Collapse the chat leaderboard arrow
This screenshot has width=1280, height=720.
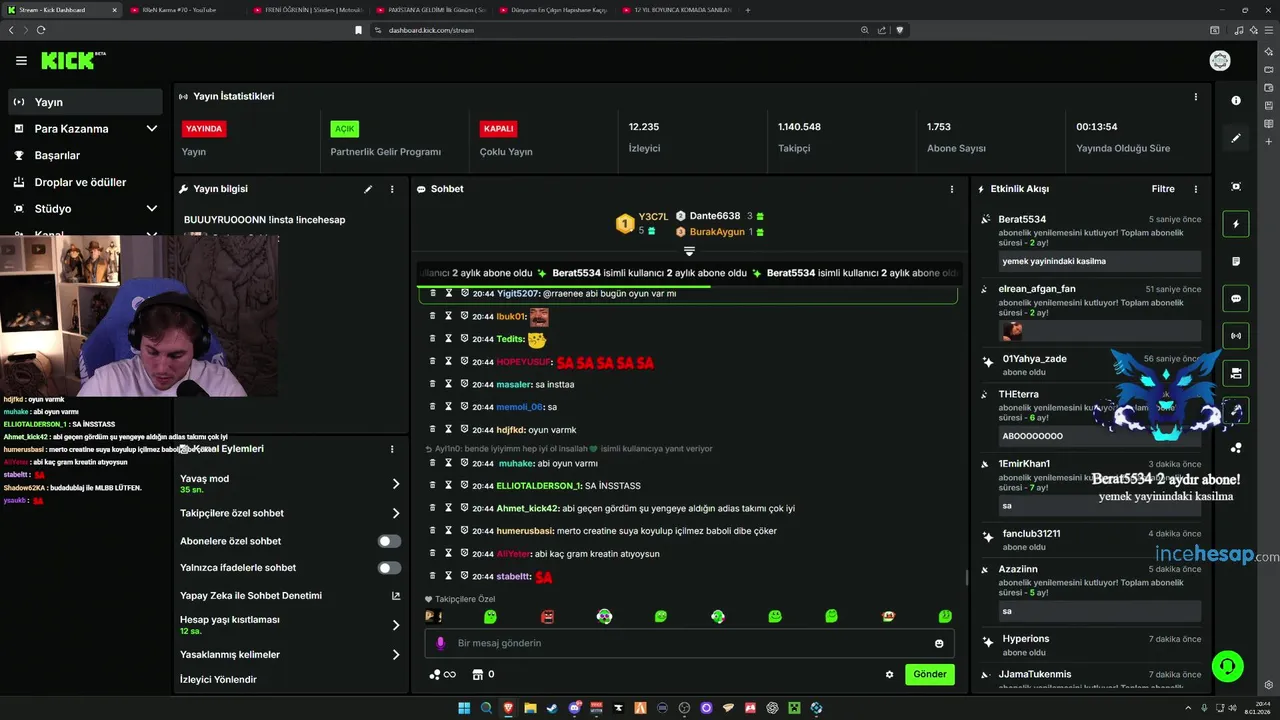(689, 251)
